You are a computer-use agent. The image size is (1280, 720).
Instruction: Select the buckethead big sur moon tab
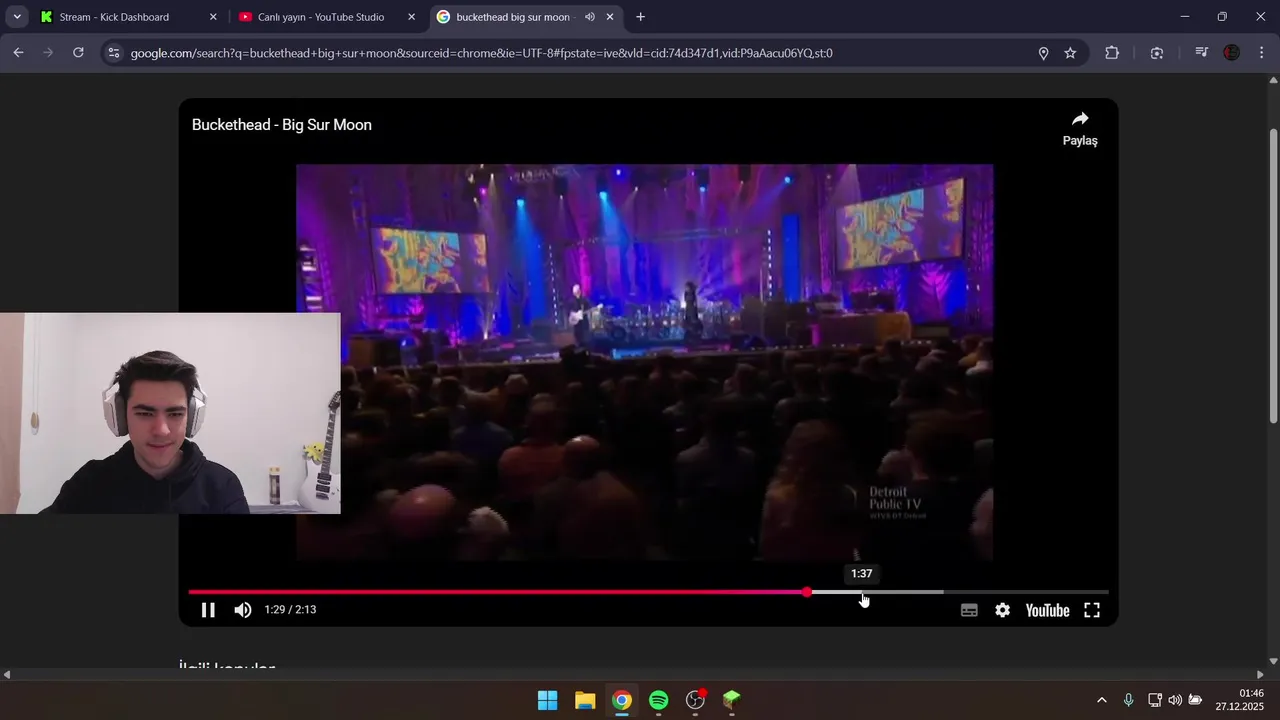tap(512, 17)
